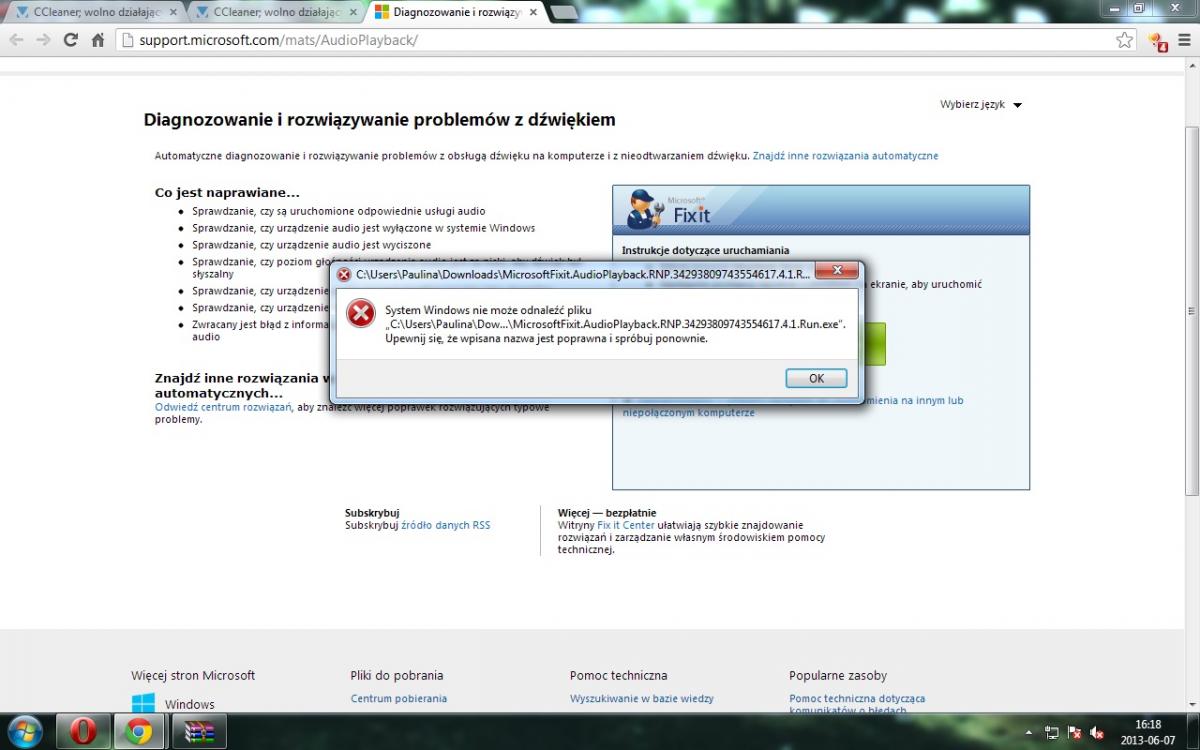Open a new tab with the new-tab button
Image resolution: width=1200 pixels, height=750 pixels.
click(563, 12)
